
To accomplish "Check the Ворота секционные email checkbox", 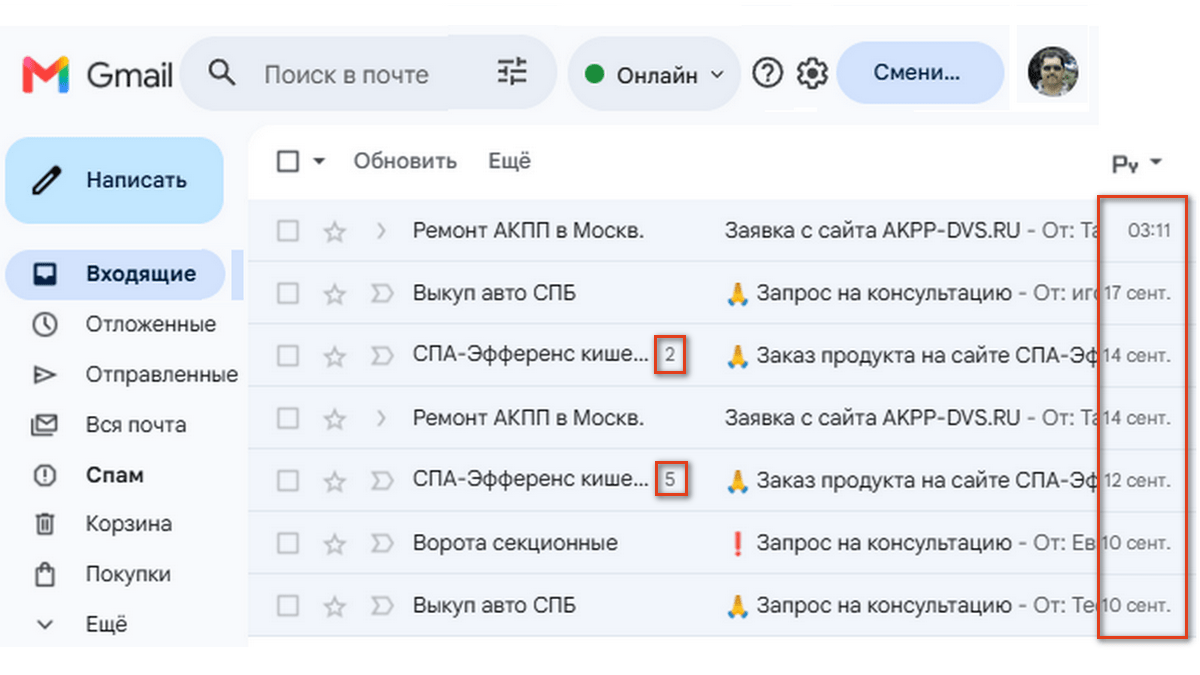I will pos(288,544).
